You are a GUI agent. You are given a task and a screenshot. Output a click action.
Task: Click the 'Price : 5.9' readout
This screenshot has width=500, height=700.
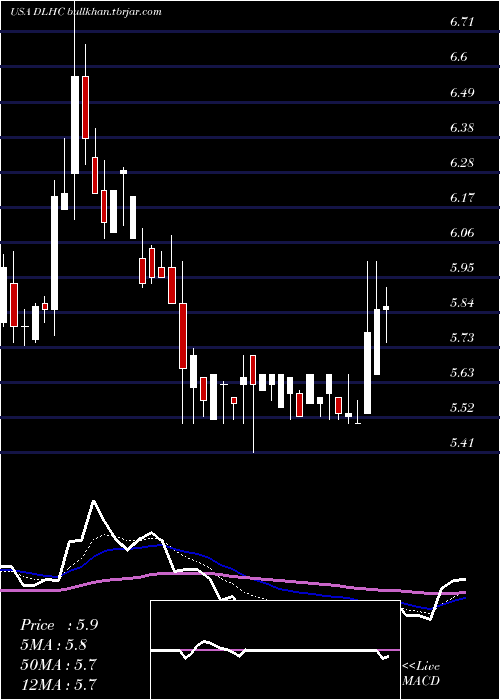[x=59, y=625]
